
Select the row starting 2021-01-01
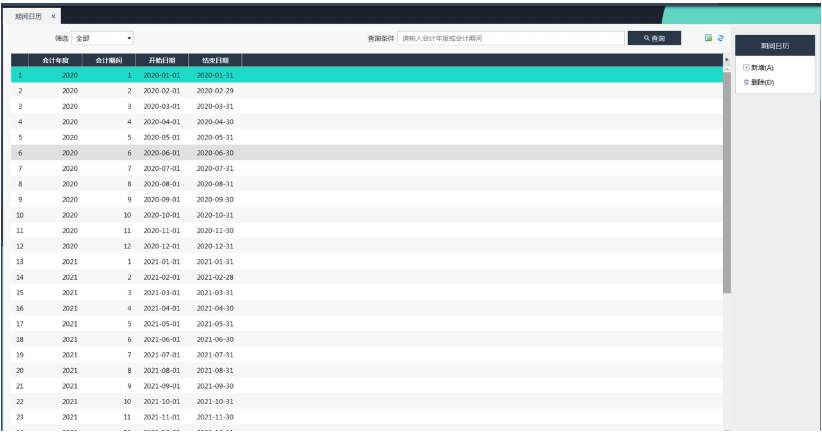161,262
